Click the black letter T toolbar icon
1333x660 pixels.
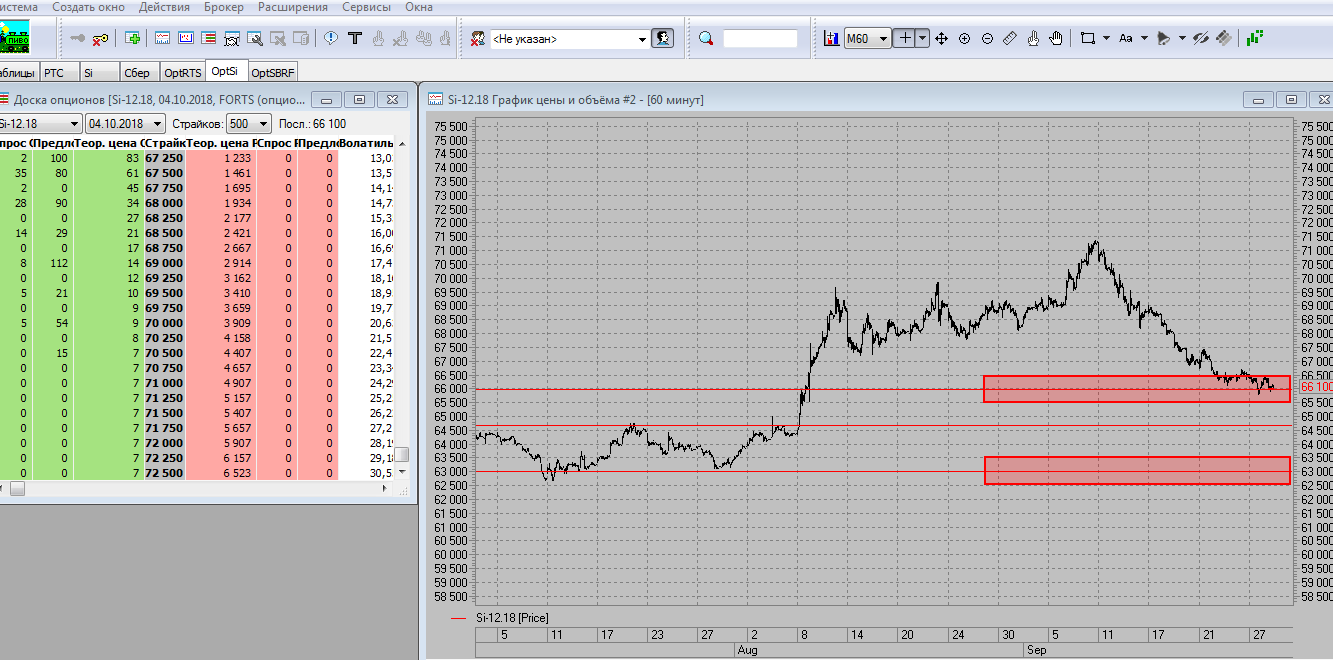tap(354, 38)
